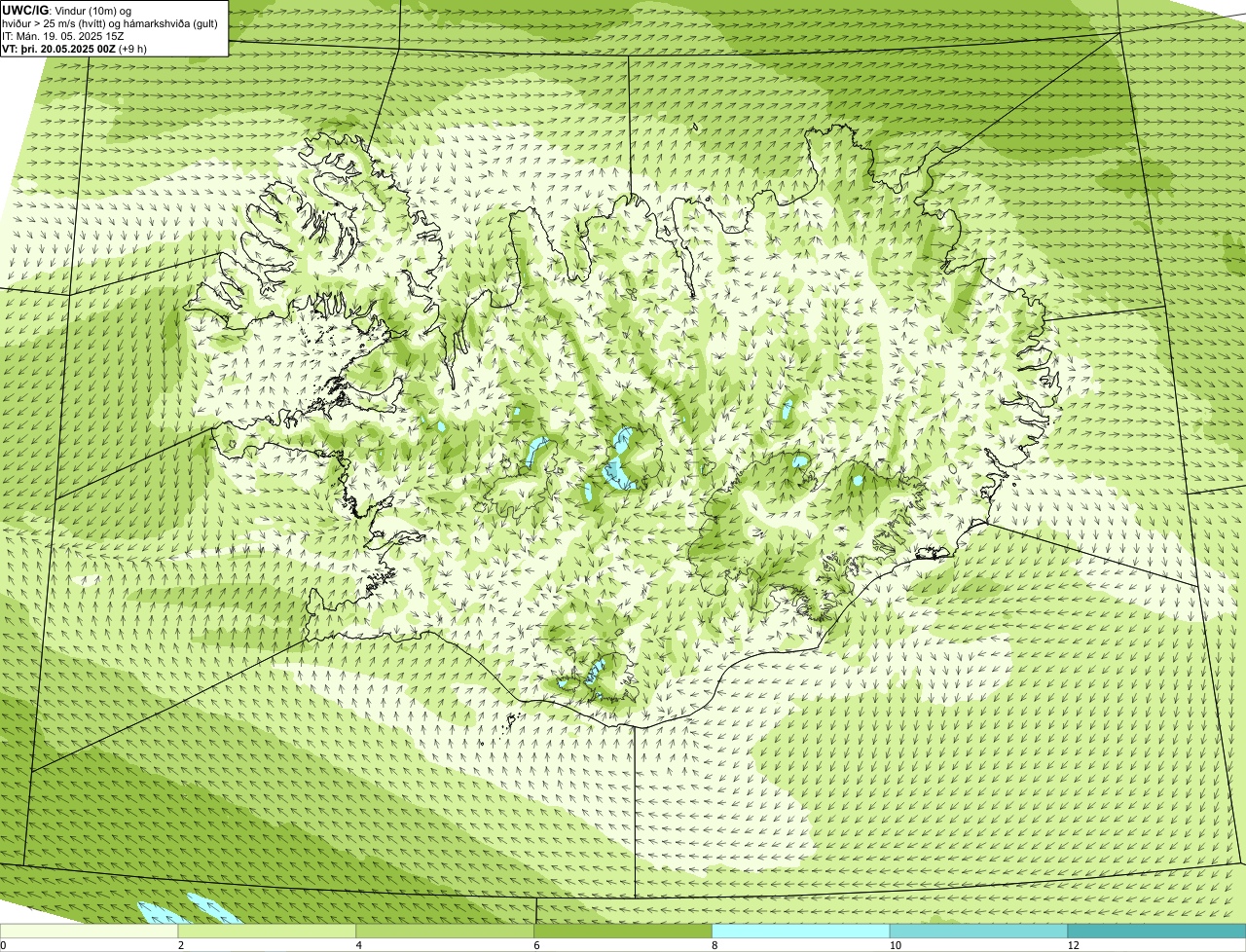
Task: Click the "6" tick label on scale
Action: coord(535,945)
